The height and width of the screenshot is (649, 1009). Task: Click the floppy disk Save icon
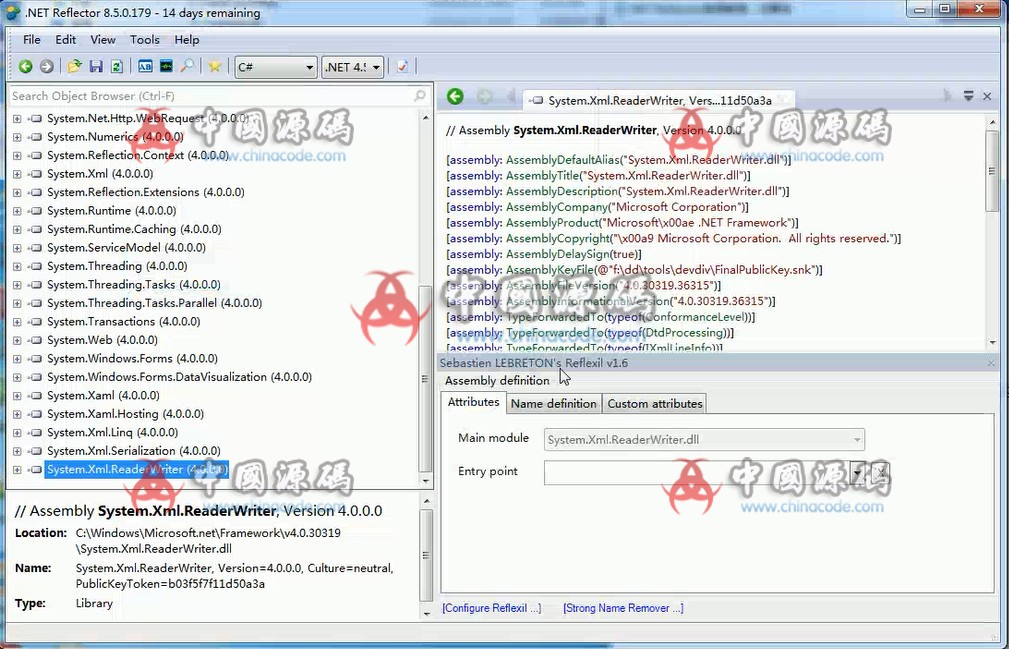pyautogui.click(x=96, y=66)
